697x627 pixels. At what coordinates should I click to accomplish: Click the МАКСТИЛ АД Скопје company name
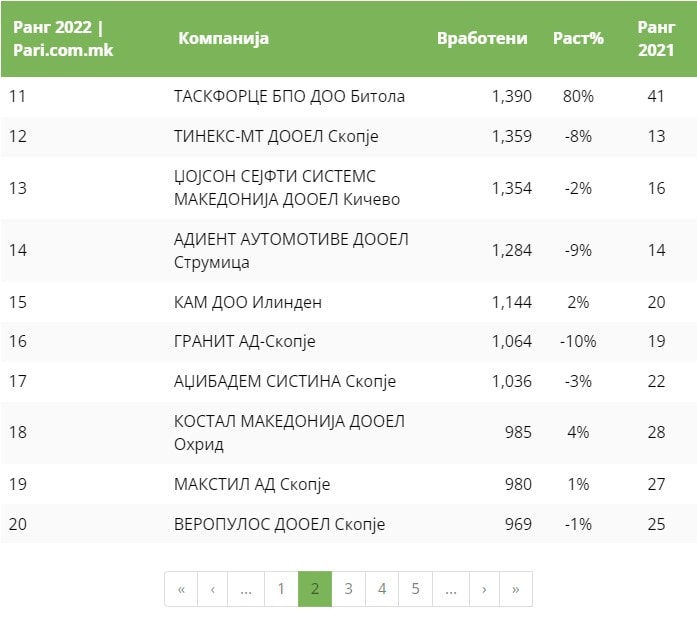[x=251, y=485]
